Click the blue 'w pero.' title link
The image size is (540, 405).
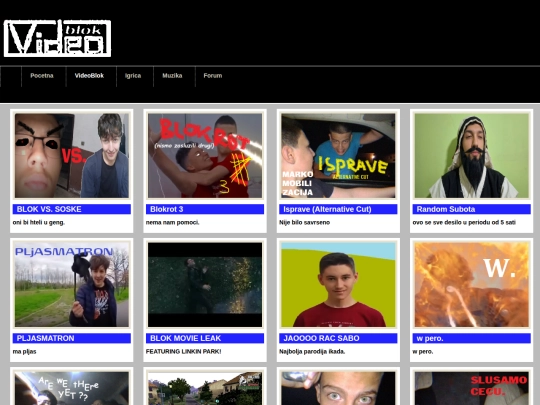tap(471, 338)
